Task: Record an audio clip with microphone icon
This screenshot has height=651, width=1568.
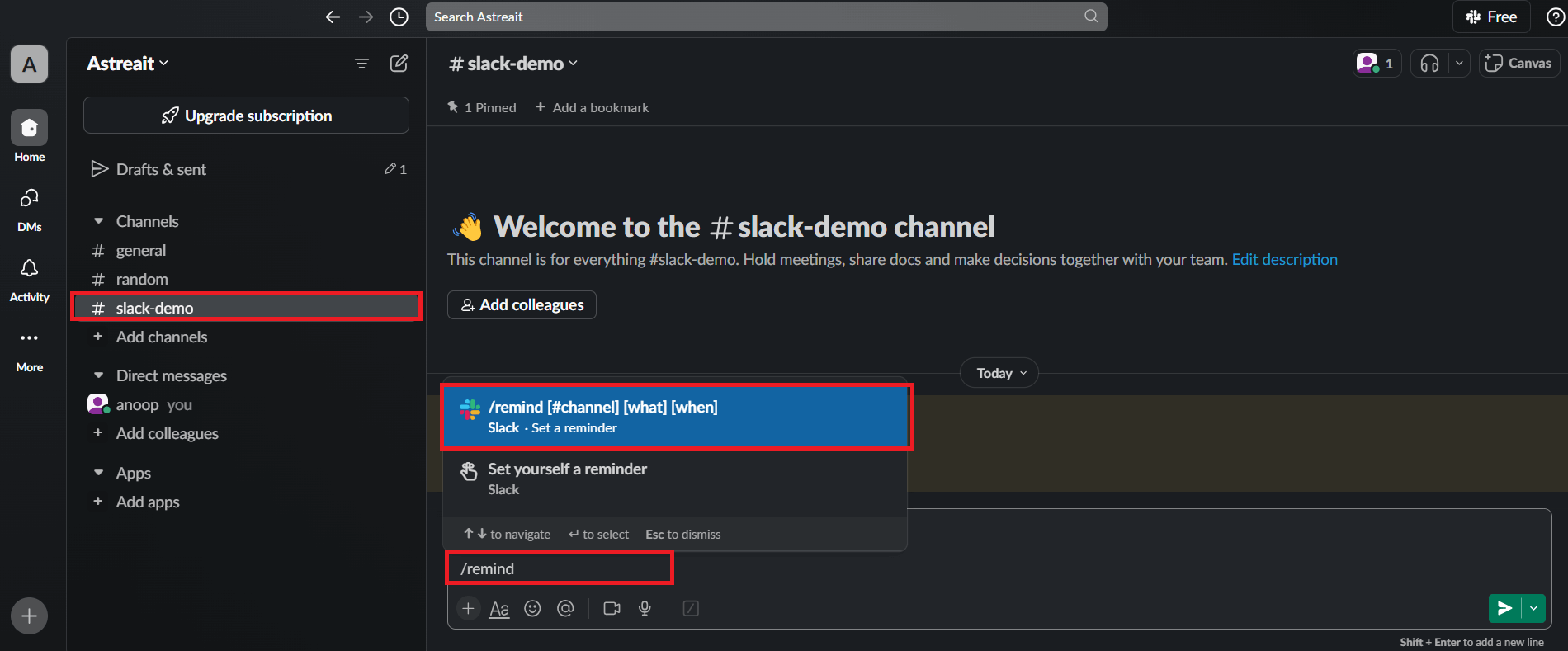Action: tap(645, 608)
